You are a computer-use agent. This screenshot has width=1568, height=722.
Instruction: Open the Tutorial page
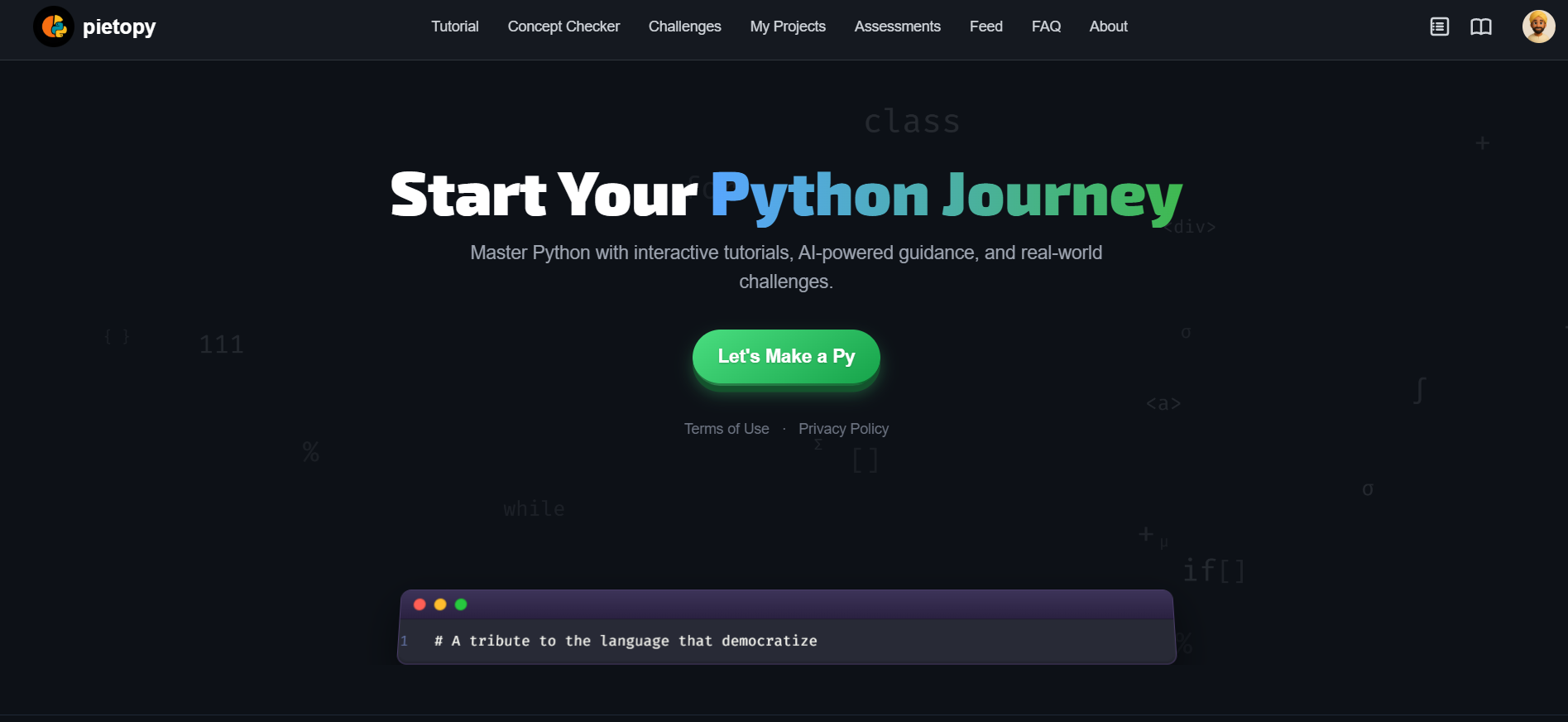[x=454, y=26]
